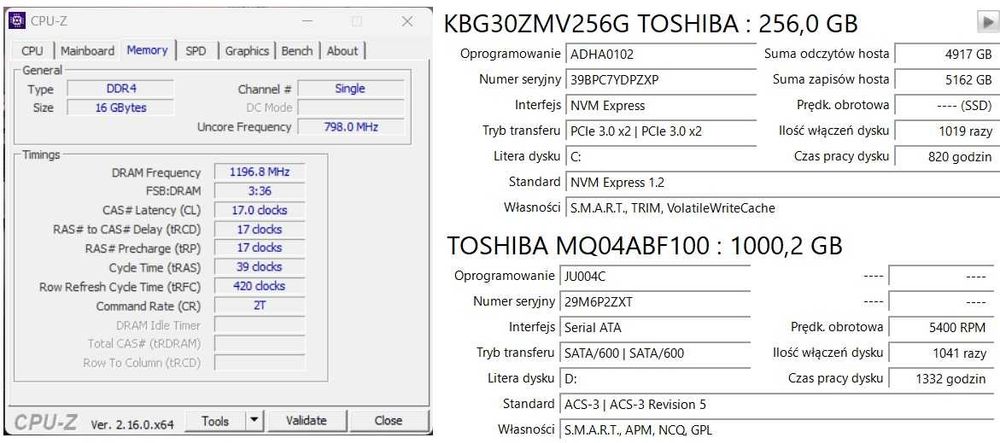Click serial number 39BPC7YDPZXP

(x=661, y=80)
